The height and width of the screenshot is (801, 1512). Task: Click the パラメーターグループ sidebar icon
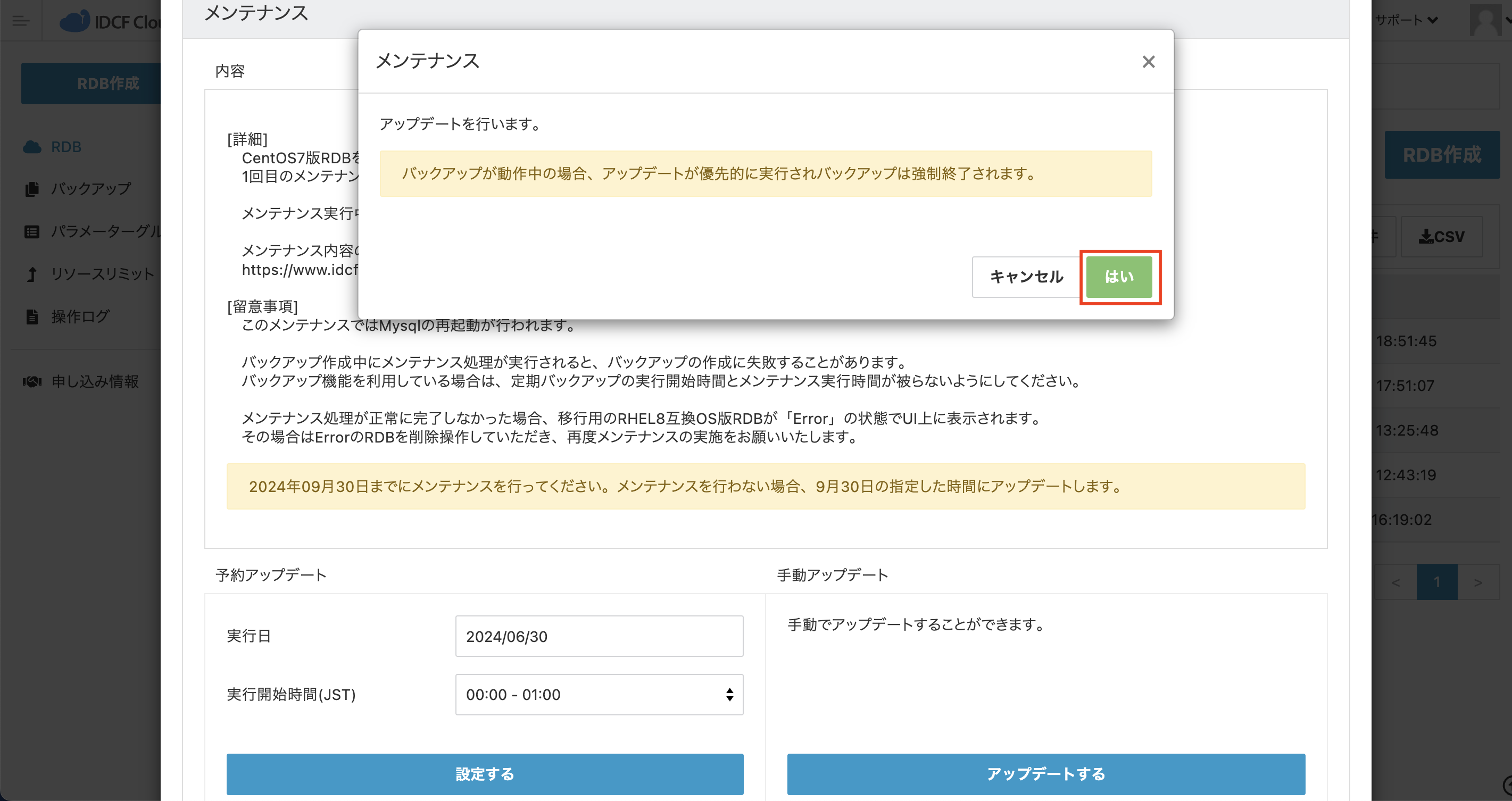(31, 231)
